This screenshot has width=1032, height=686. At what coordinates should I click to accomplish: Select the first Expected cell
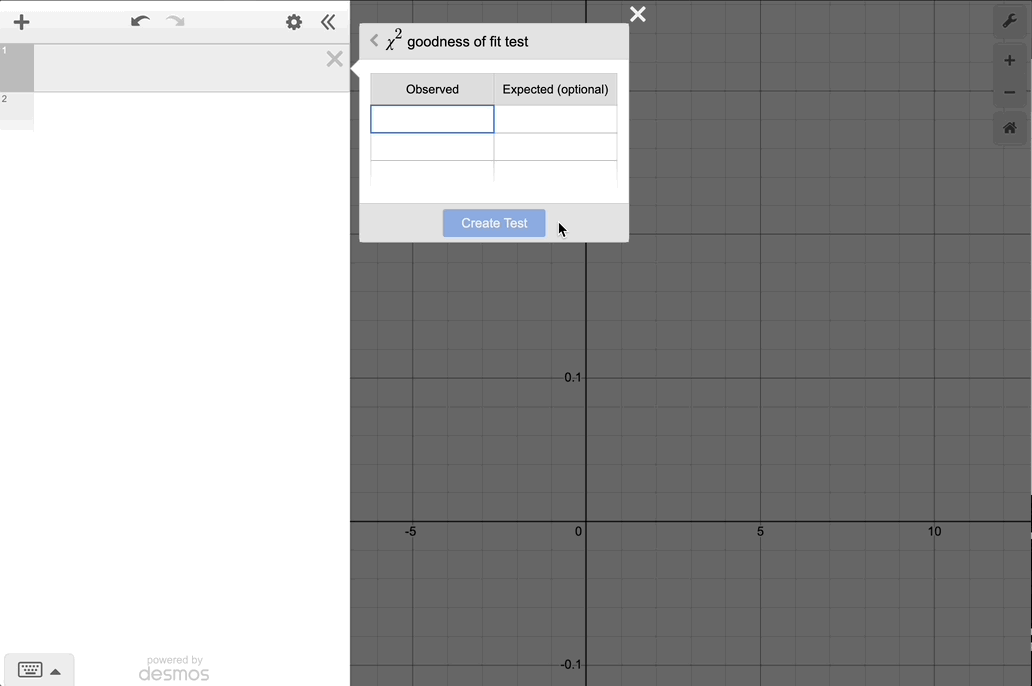tap(555, 119)
